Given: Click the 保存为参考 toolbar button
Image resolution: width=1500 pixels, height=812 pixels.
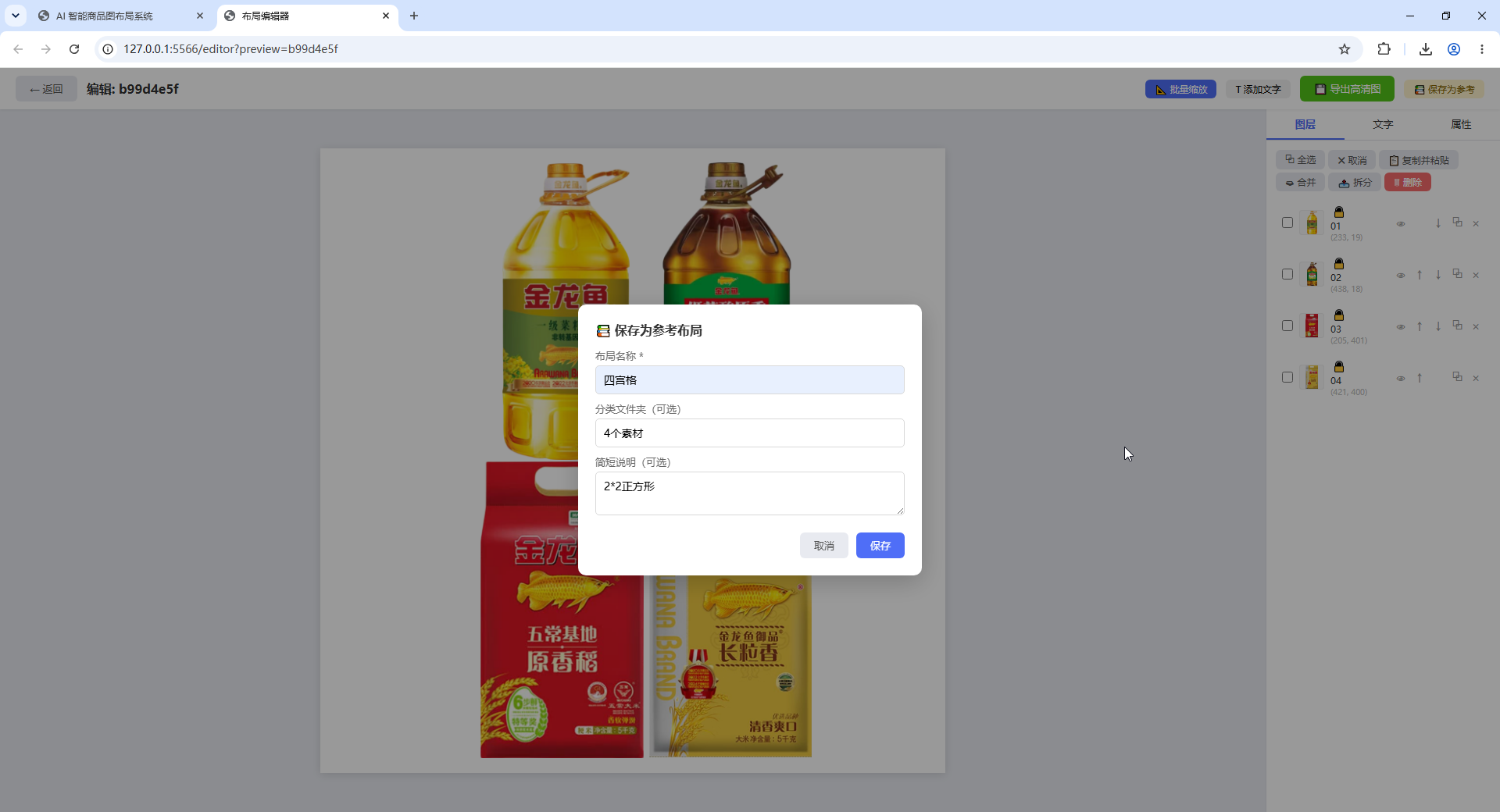Looking at the screenshot, I should point(1444,90).
